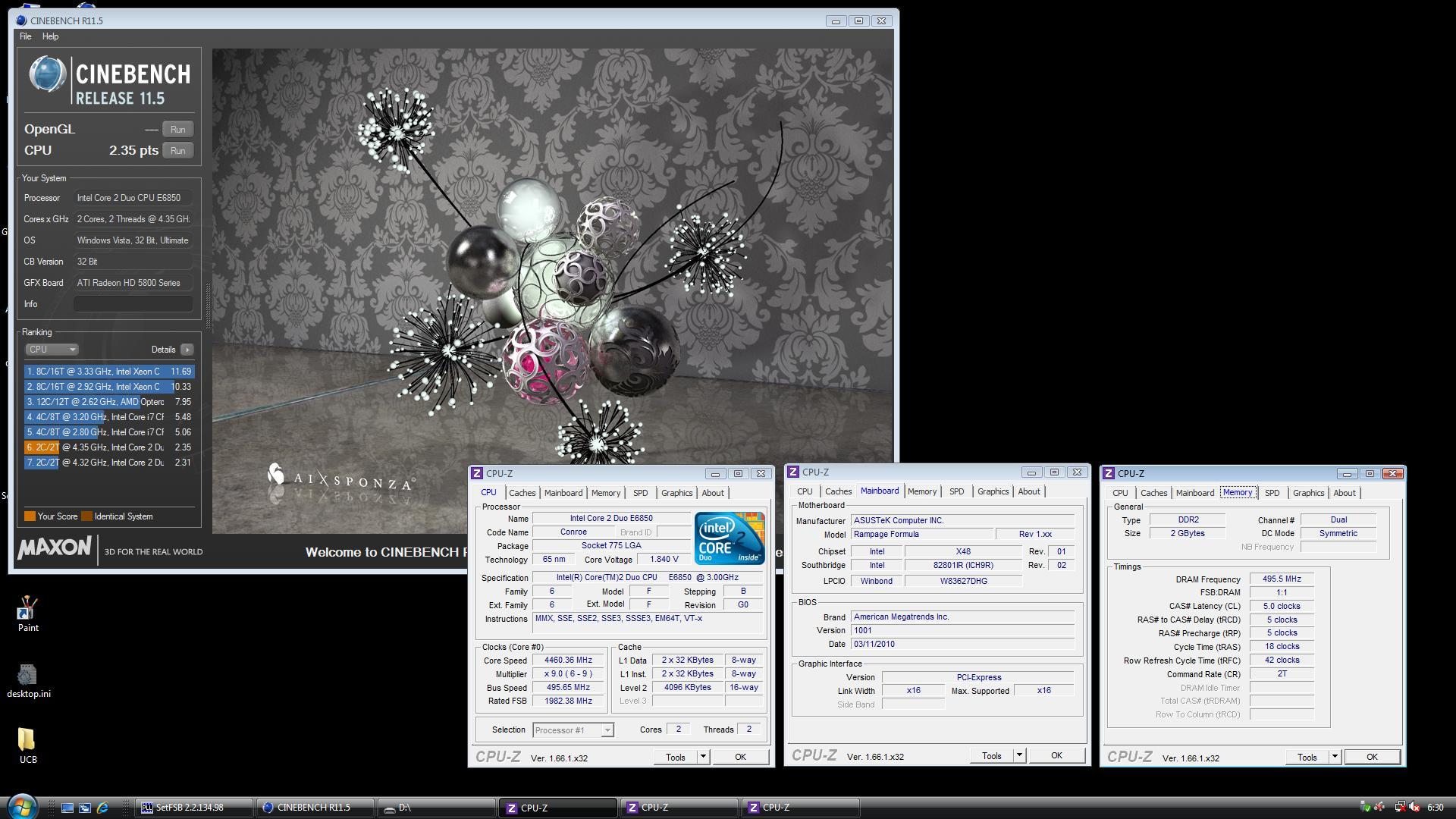Click BIOS date 03/11/2010
1456x819 pixels.
(962, 645)
